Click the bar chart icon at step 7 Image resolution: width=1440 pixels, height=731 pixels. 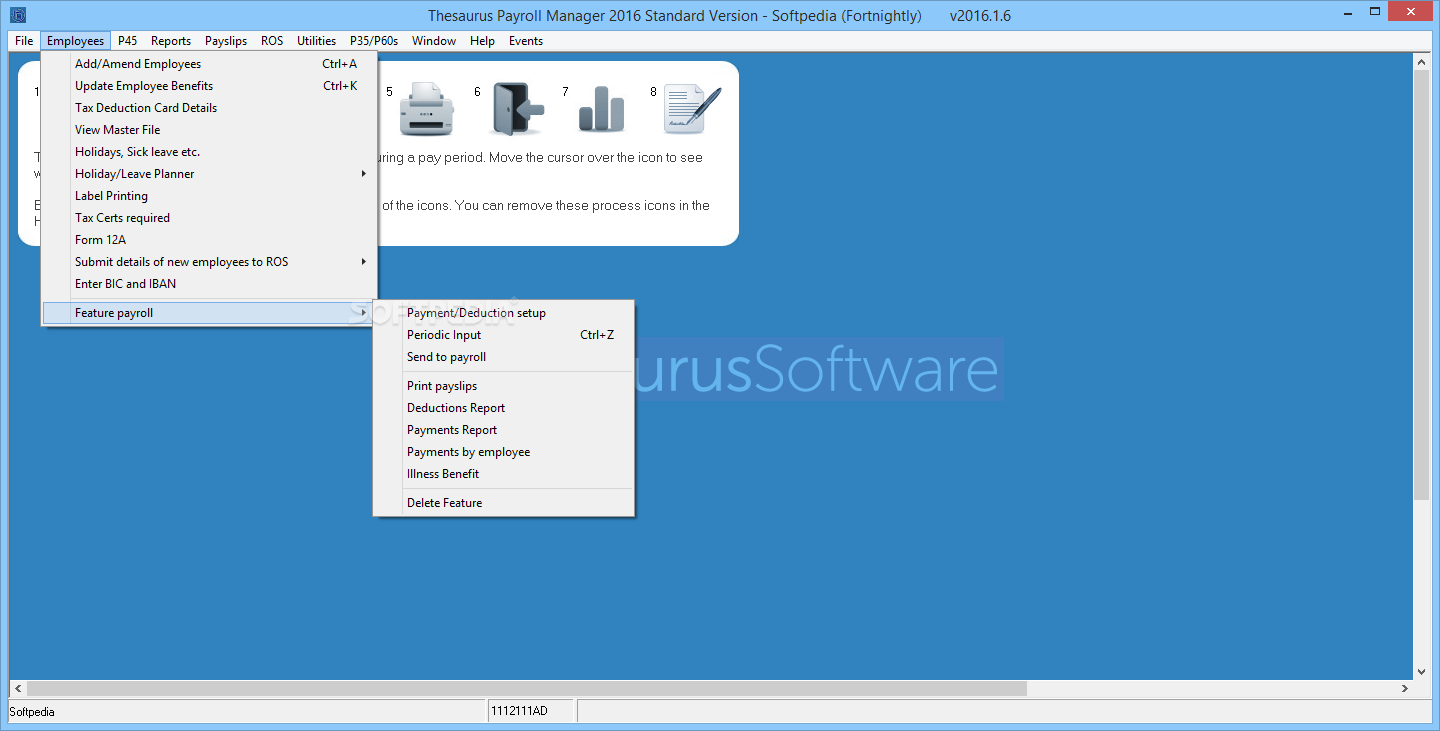[x=601, y=108]
